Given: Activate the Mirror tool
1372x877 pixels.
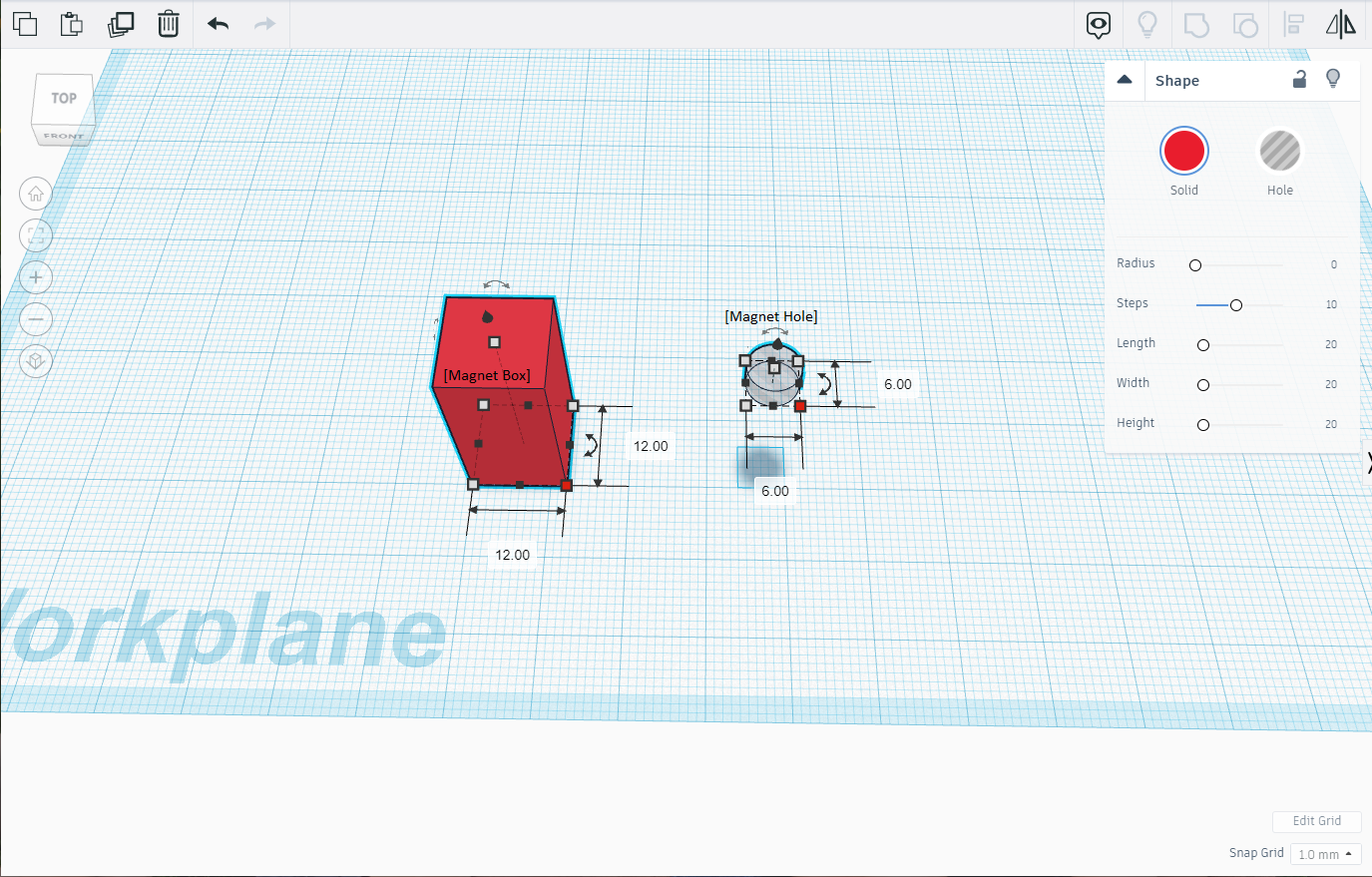Looking at the screenshot, I should tap(1341, 24).
